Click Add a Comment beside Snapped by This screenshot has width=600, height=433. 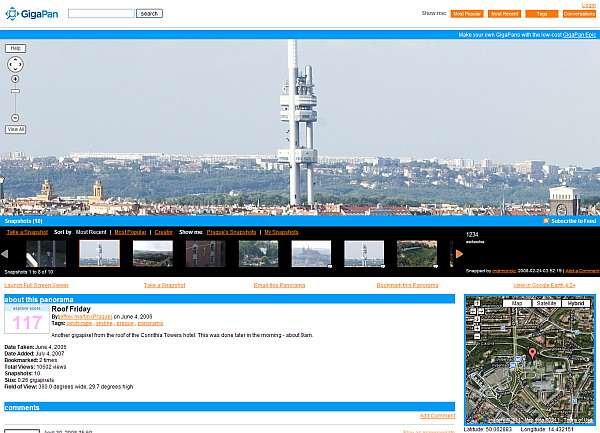click(x=582, y=271)
